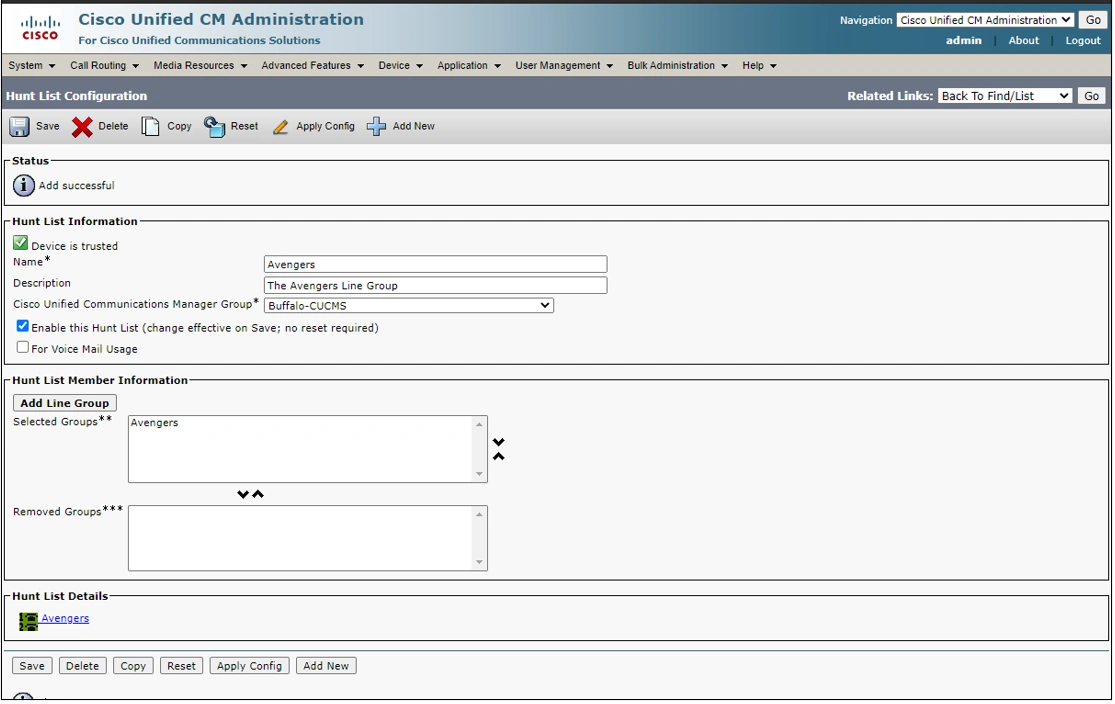Open the Related Links dropdown
This screenshot has width=1115, height=704.
1005,96
